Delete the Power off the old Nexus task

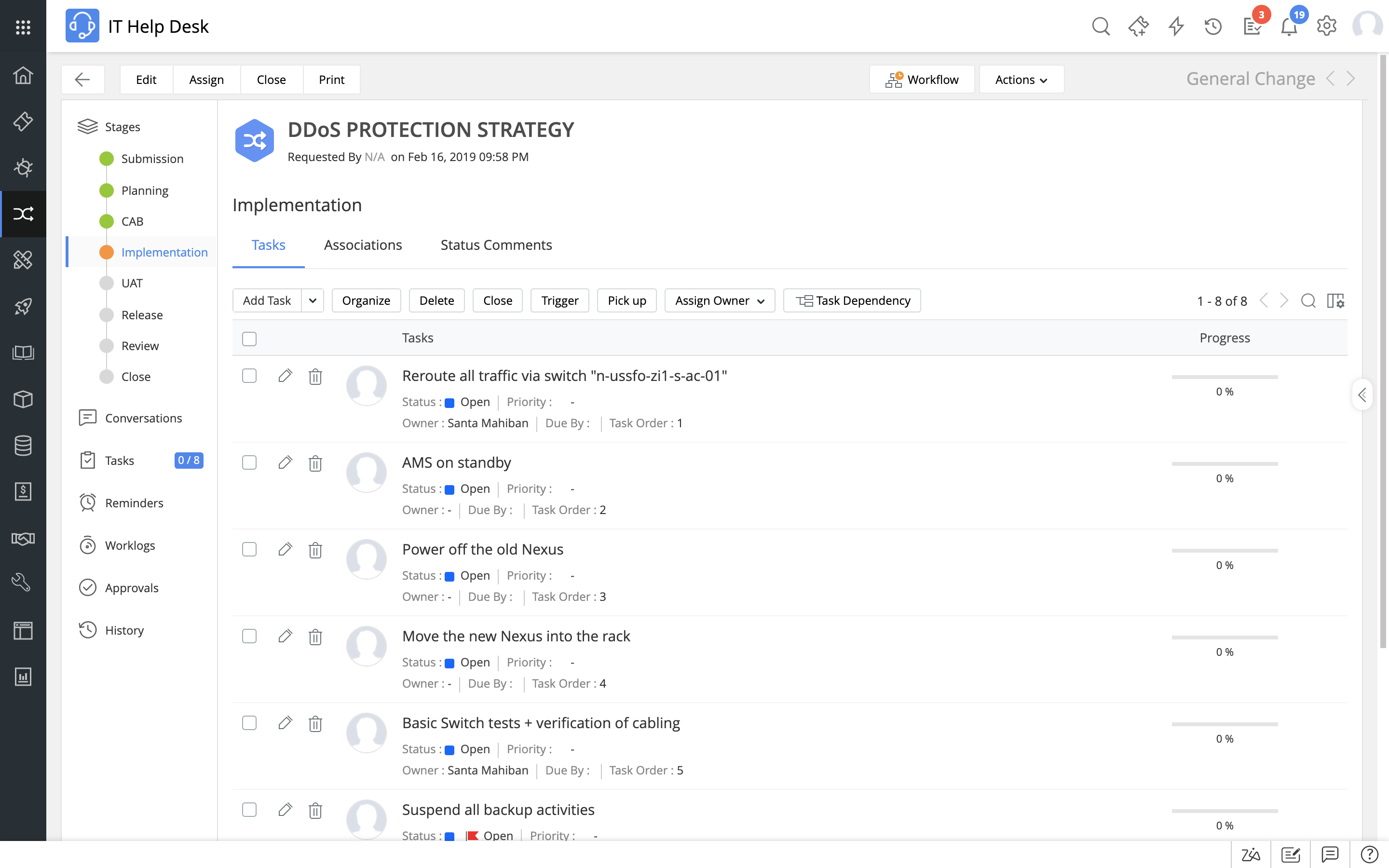(315, 550)
